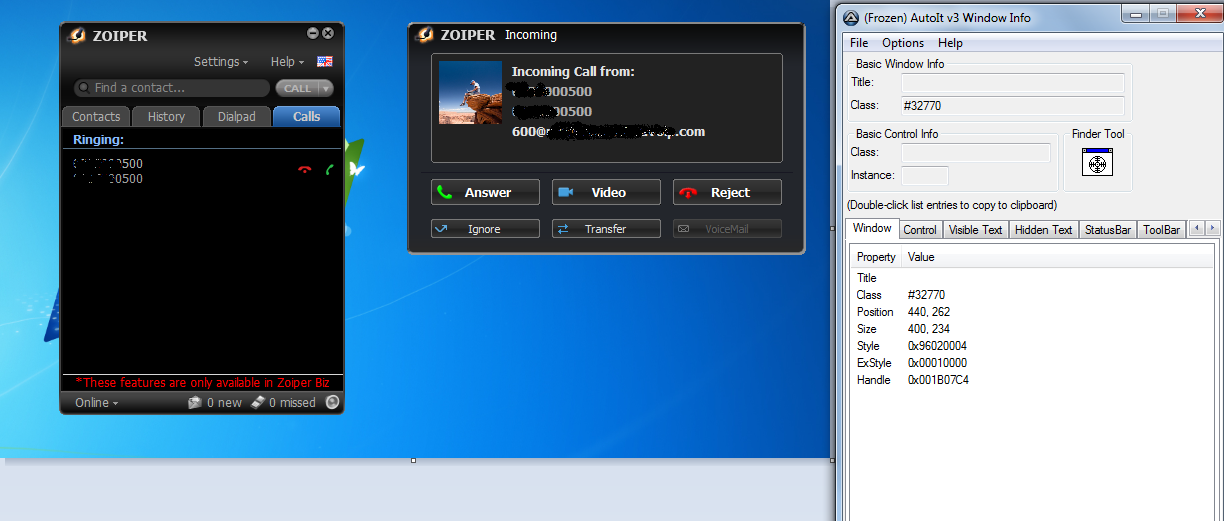Select the Window tab in AutoIt
This screenshot has height=521, width=1224.
(872, 229)
